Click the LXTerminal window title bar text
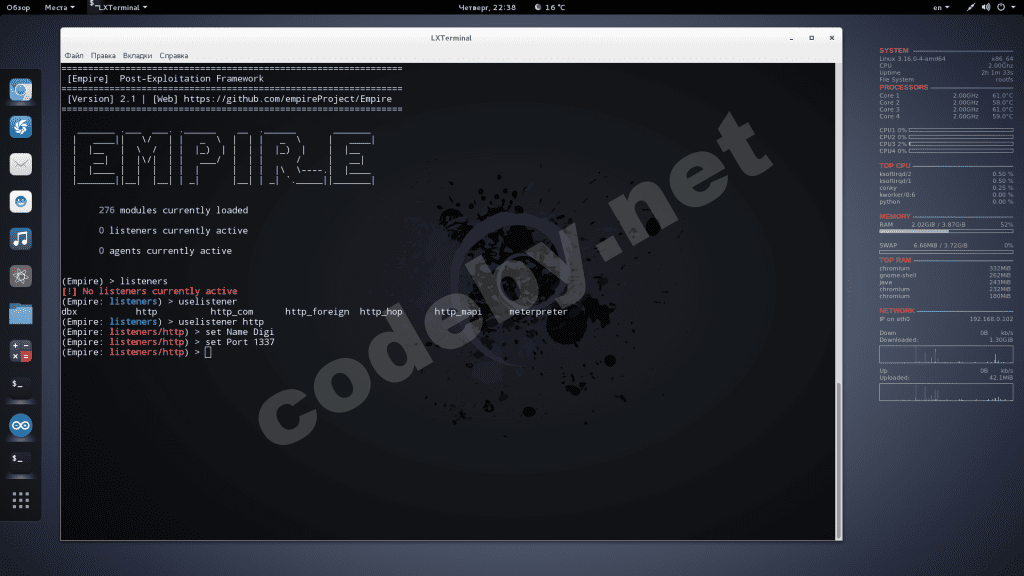This screenshot has height=576, width=1024. click(451, 38)
